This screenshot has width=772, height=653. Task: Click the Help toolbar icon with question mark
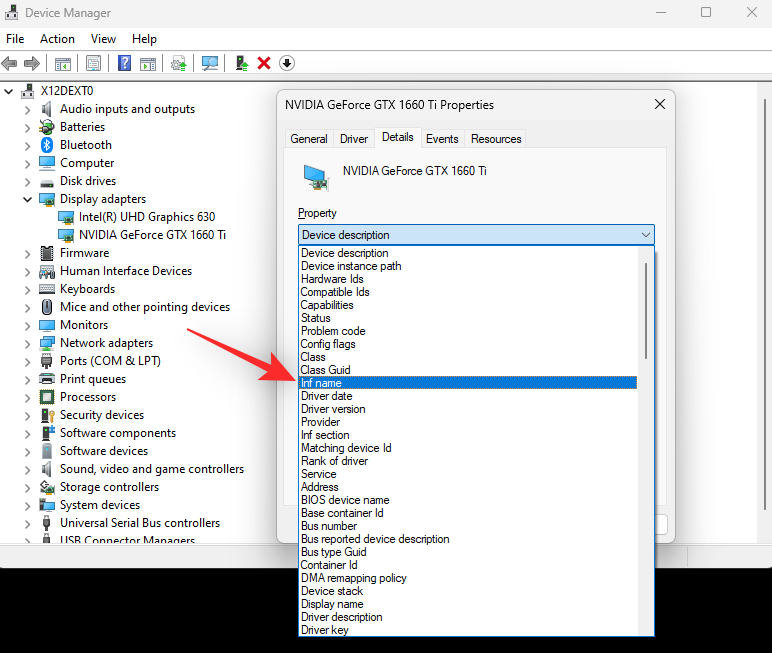point(124,63)
